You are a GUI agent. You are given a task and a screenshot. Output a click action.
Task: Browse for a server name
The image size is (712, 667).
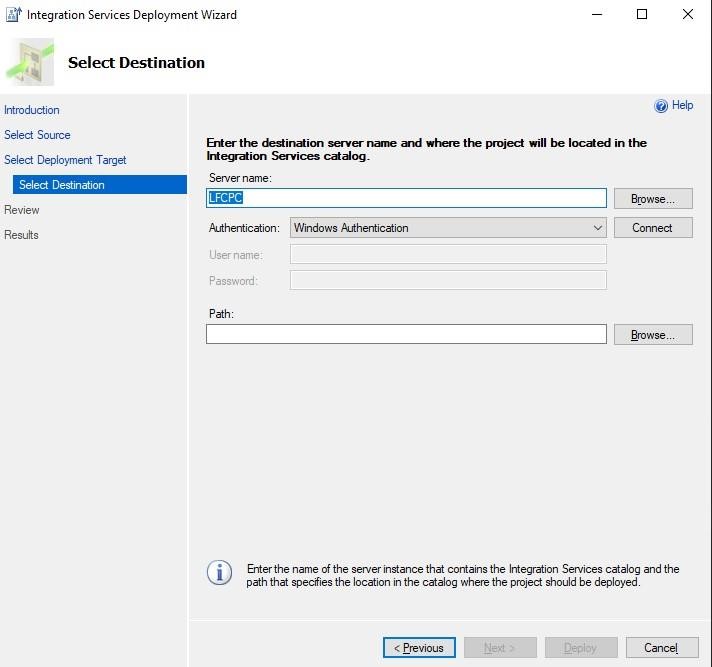[653, 199]
